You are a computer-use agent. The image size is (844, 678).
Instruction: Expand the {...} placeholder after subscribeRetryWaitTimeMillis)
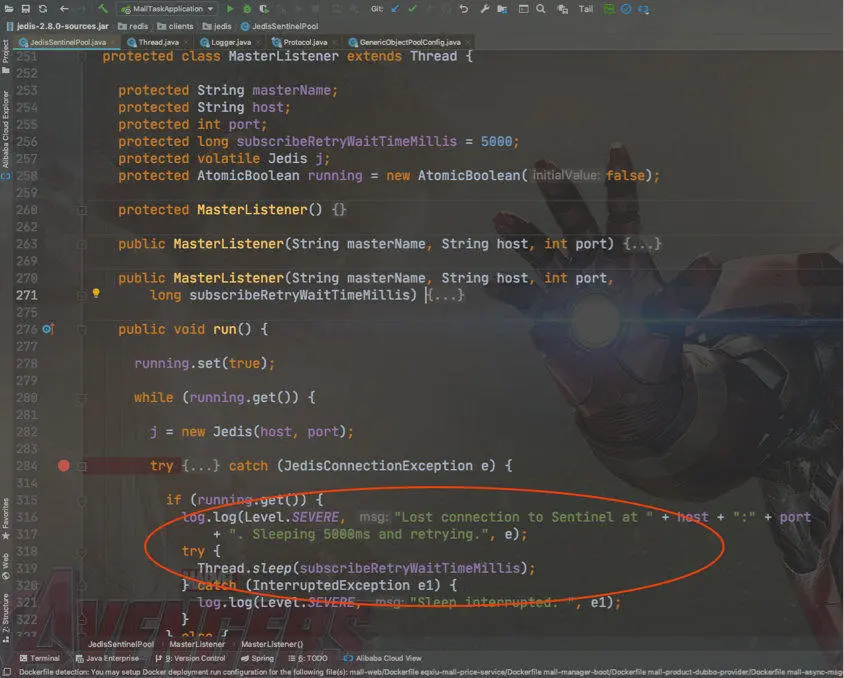[446, 295]
